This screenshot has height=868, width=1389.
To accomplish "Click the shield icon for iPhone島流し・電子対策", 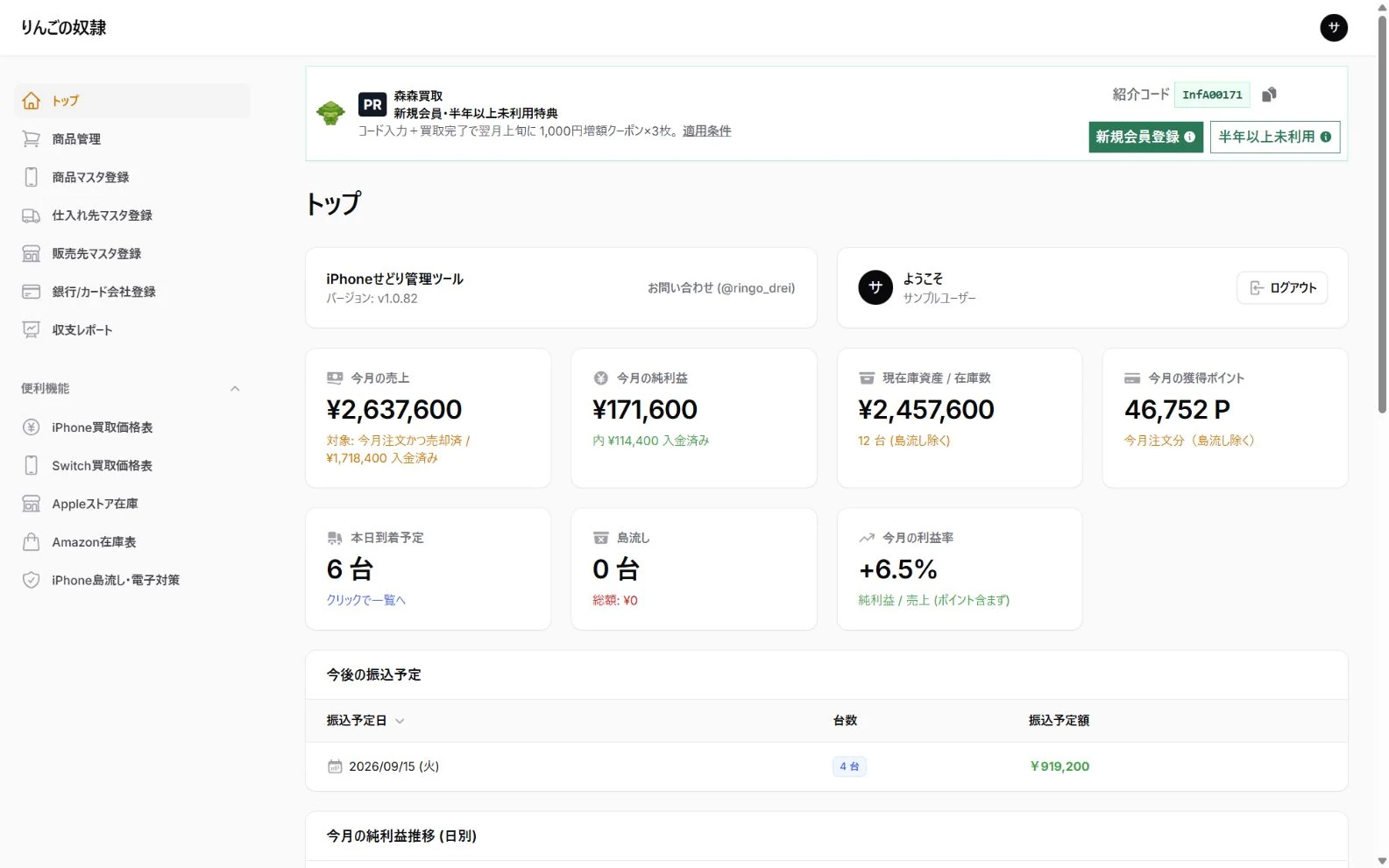I will pyautogui.click(x=32, y=580).
